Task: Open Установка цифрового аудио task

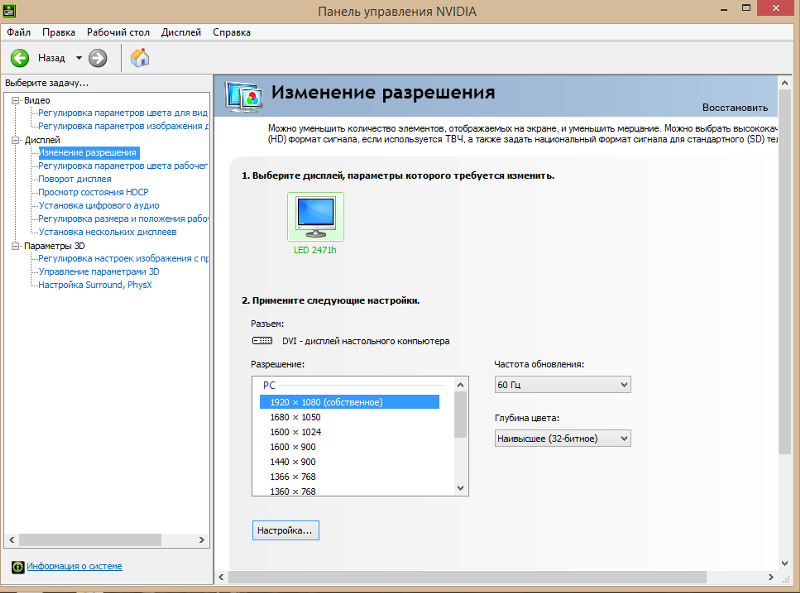Action: pyautogui.click(x=99, y=206)
